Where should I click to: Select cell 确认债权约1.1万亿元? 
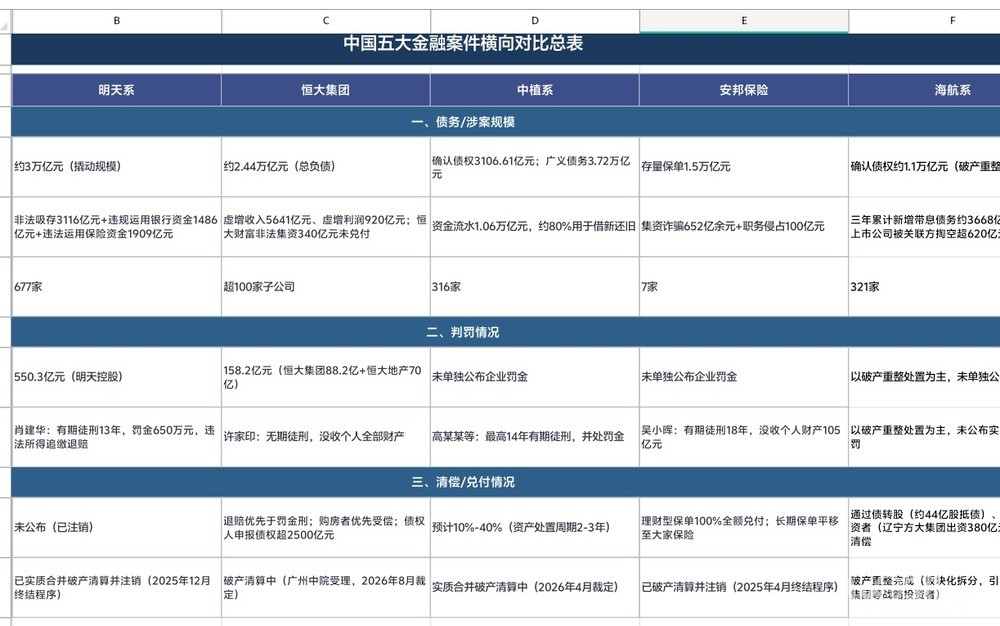pos(925,166)
